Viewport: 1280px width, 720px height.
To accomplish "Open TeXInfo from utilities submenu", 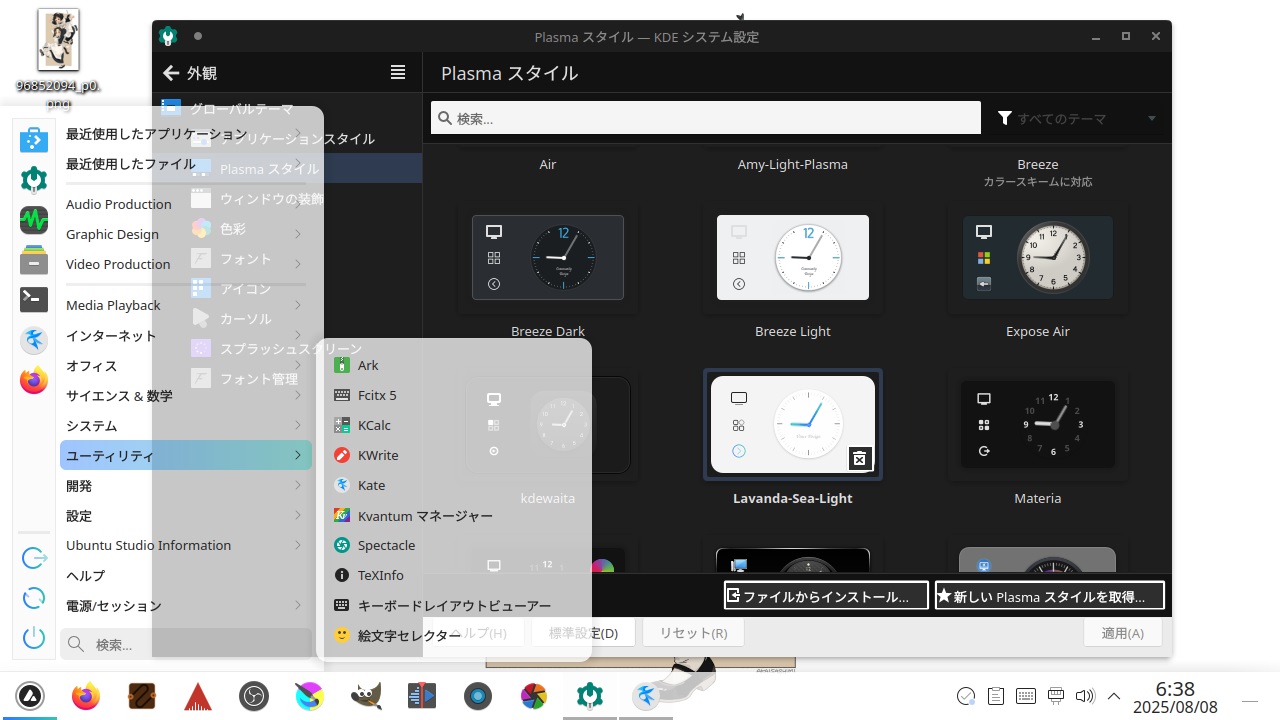I will tap(455, 575).
